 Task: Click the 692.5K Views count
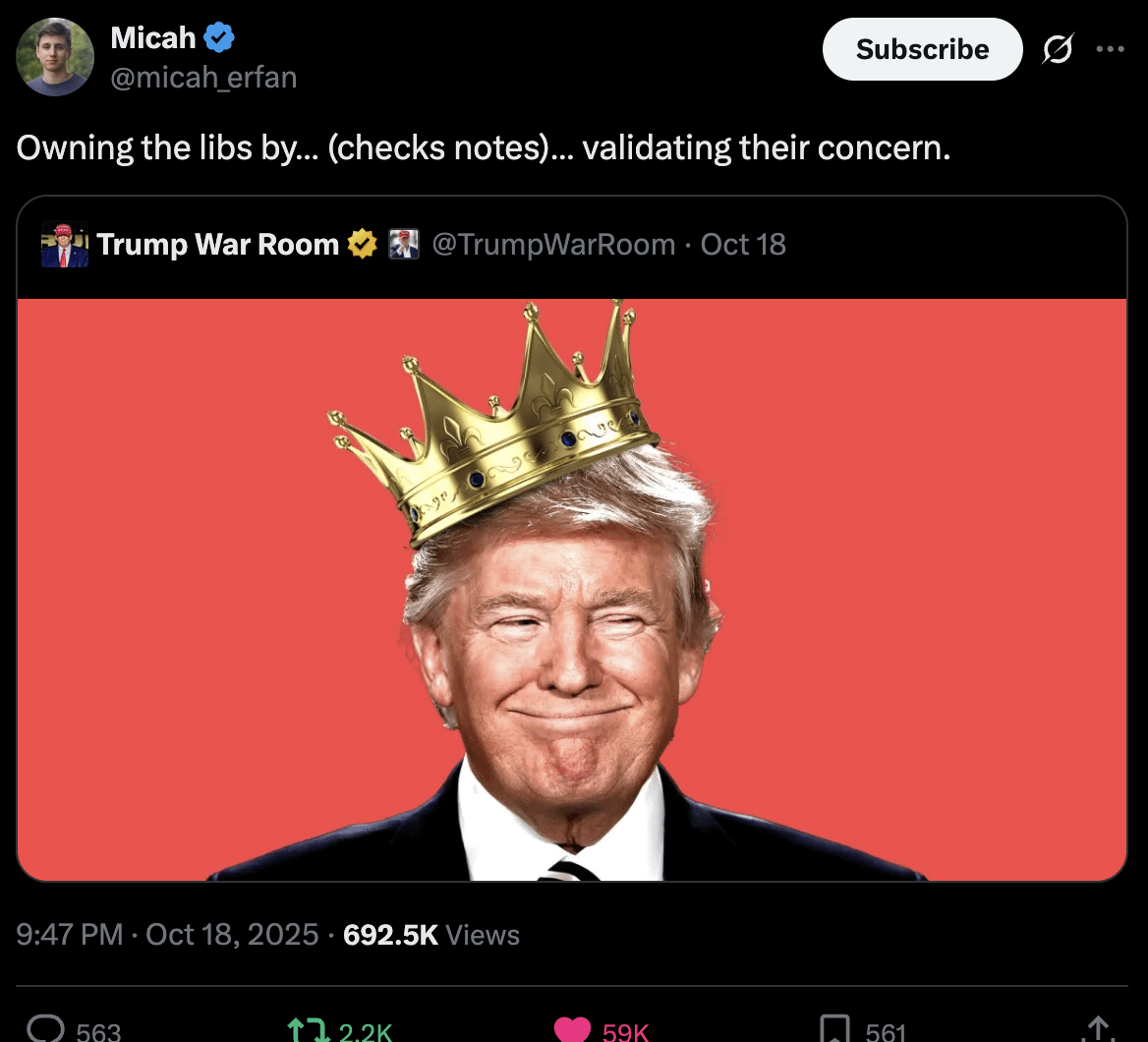pyautogui.click(x=430, y=934)
